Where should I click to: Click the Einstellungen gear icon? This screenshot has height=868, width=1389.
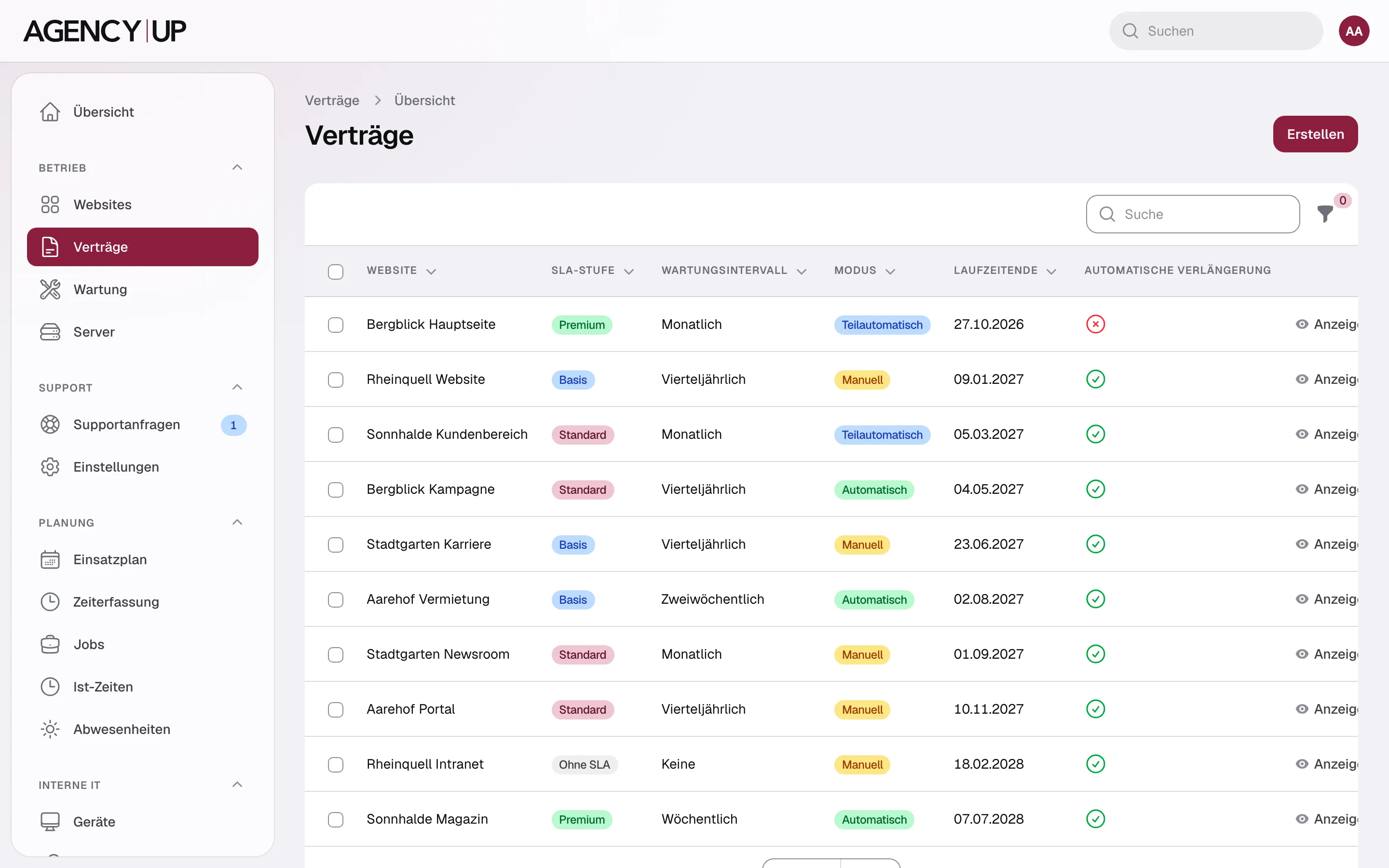50,467
